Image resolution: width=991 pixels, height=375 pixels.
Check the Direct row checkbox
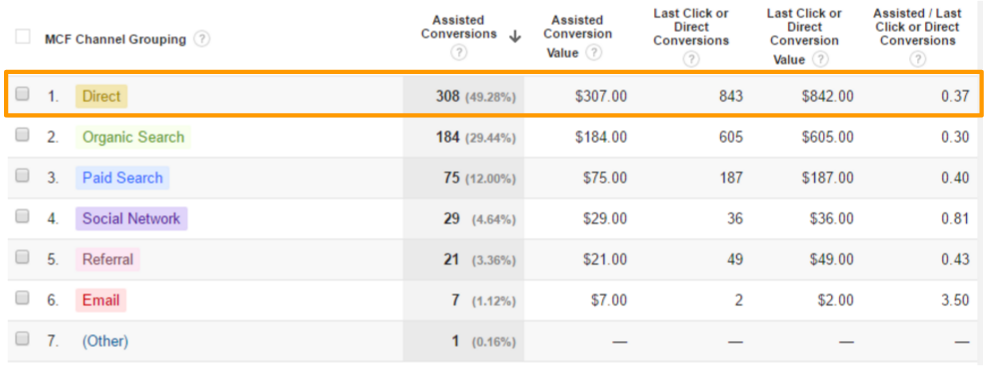point(23,94)
